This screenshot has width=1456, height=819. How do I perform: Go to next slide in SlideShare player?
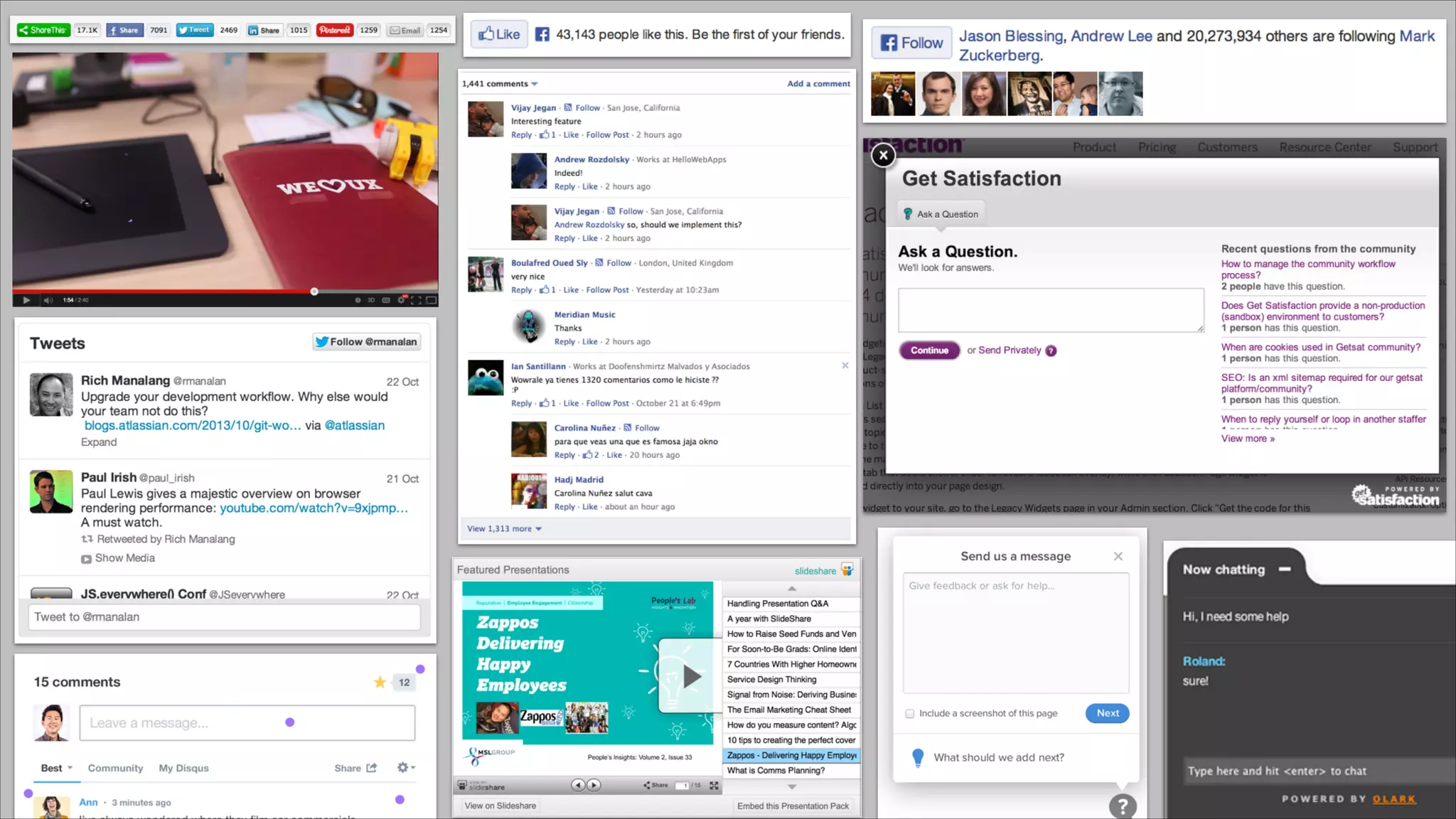[594, 785]
